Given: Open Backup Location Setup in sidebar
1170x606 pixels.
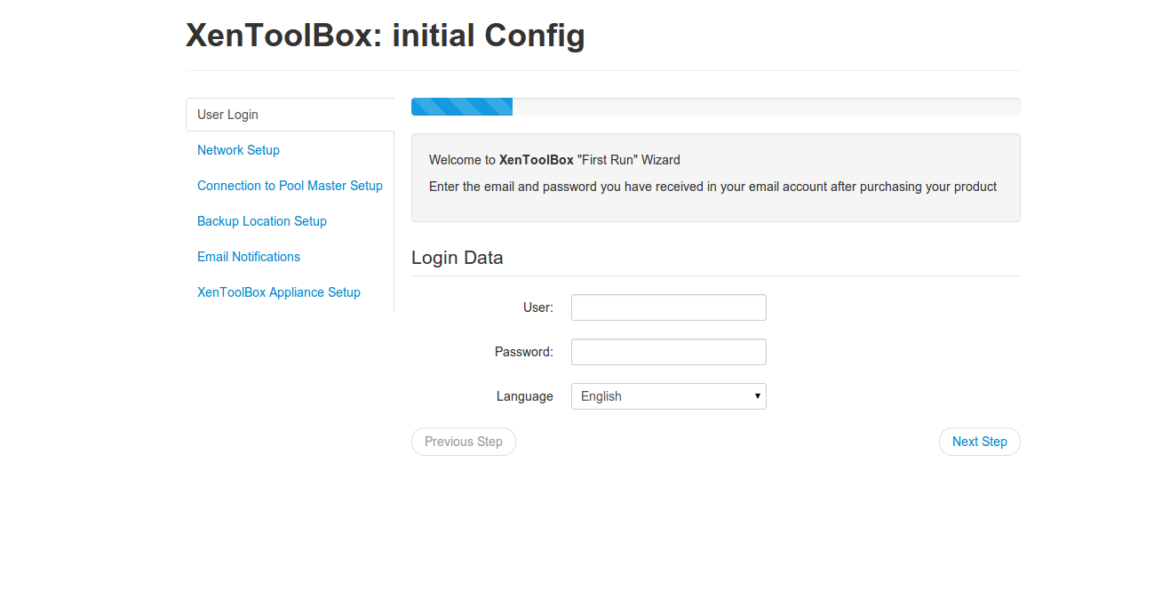Looking at the screenshot, I should coord(262,221).
